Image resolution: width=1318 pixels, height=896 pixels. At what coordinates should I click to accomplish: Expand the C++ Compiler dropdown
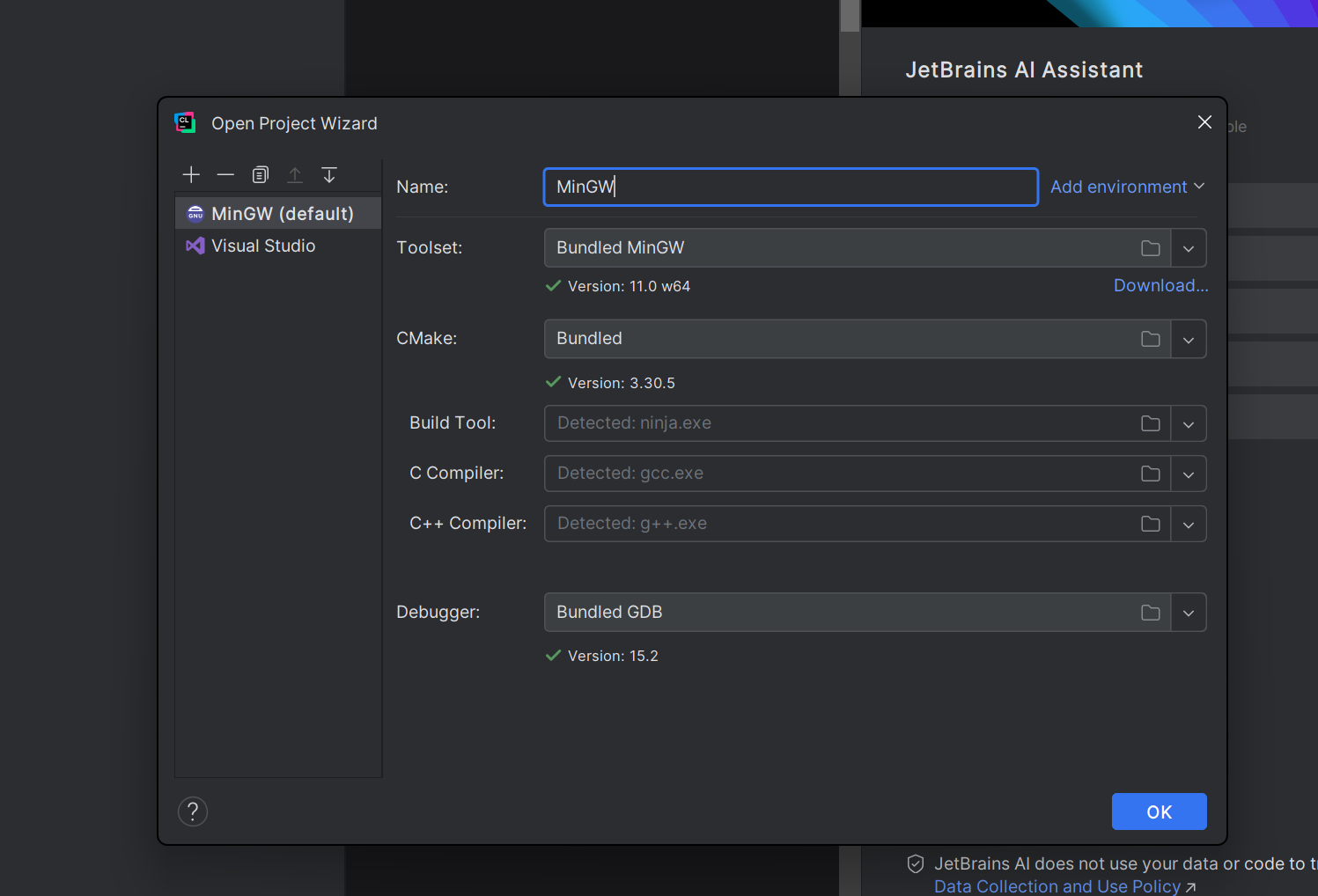[1189, 524]
